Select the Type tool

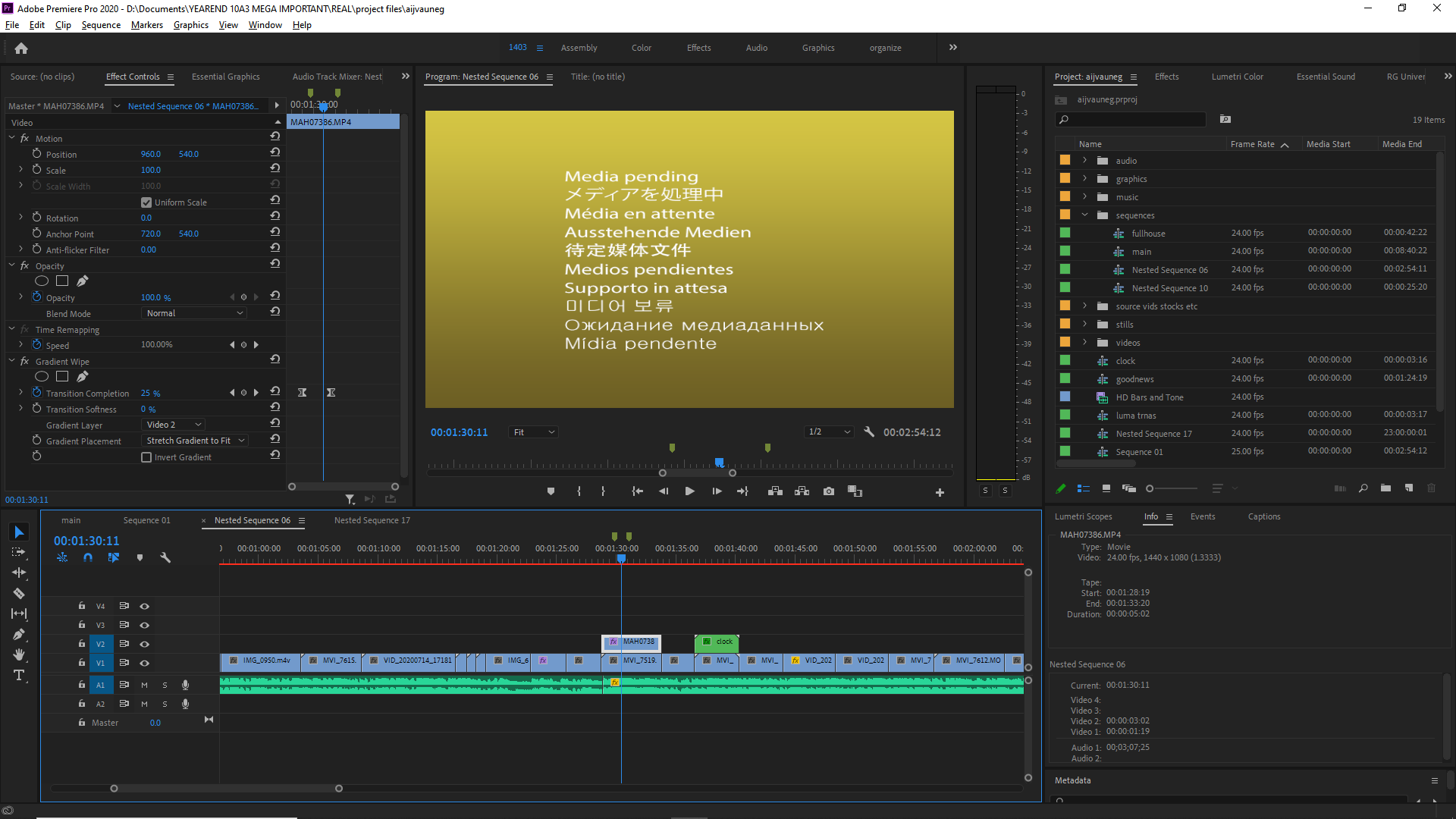click(19, 676)
